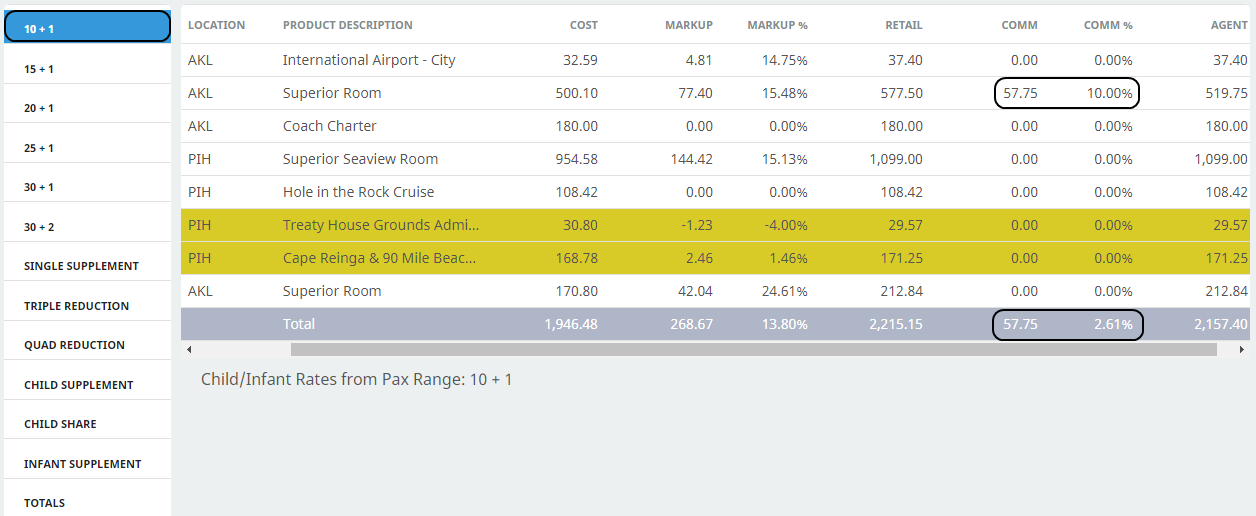Select the highlighted Treaty House Grounds row
Screen dimensions: 1256x516
(x=380, y=225)
